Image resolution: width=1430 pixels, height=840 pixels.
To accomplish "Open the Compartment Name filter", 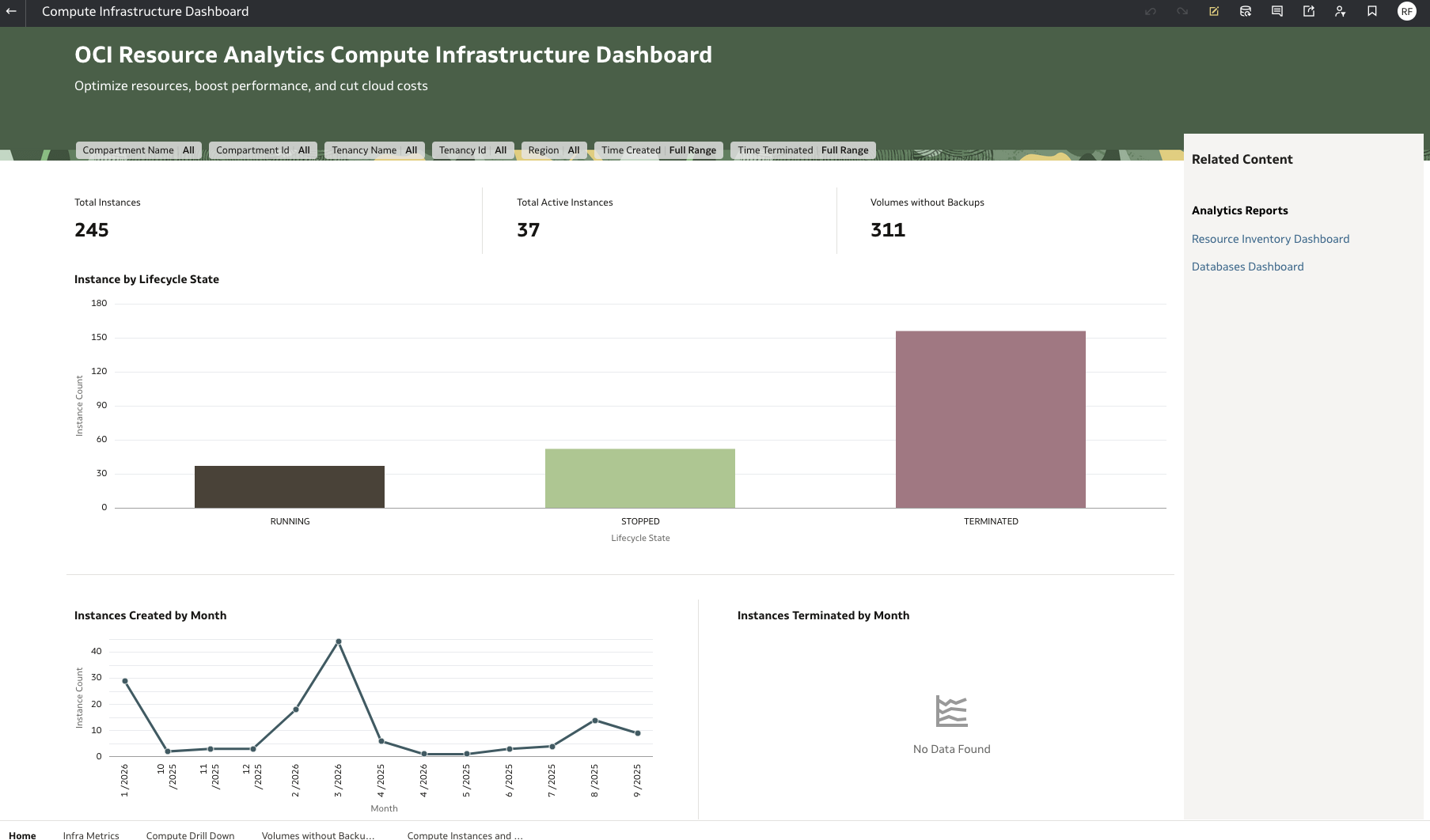I will 138,149.
